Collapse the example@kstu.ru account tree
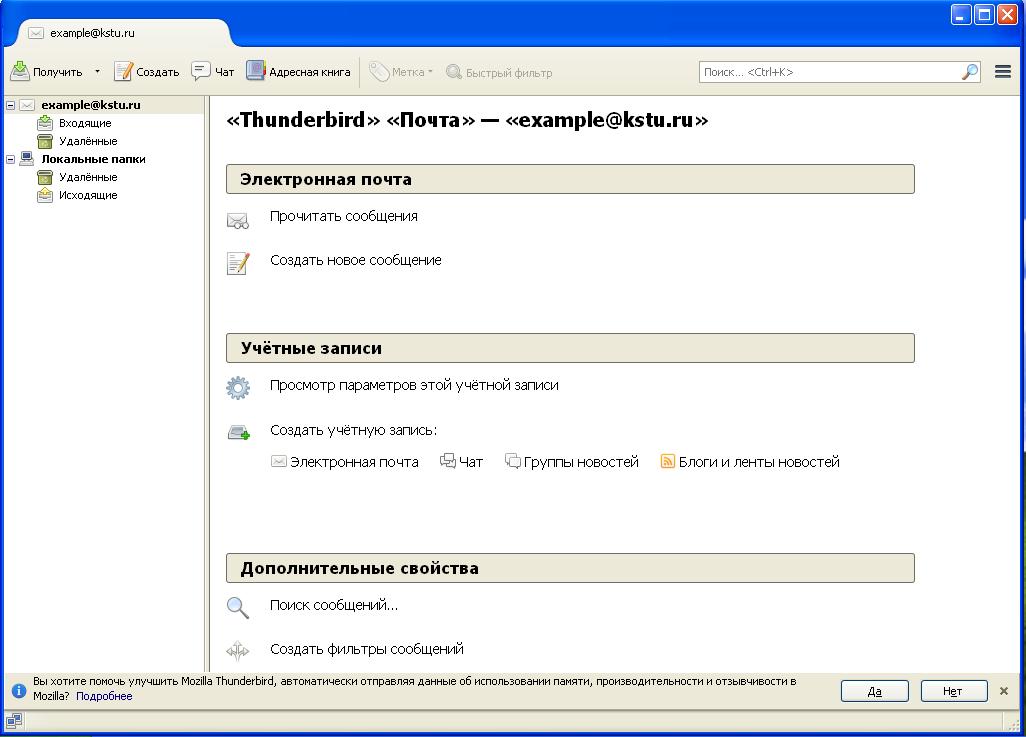 tap(10, 105)
